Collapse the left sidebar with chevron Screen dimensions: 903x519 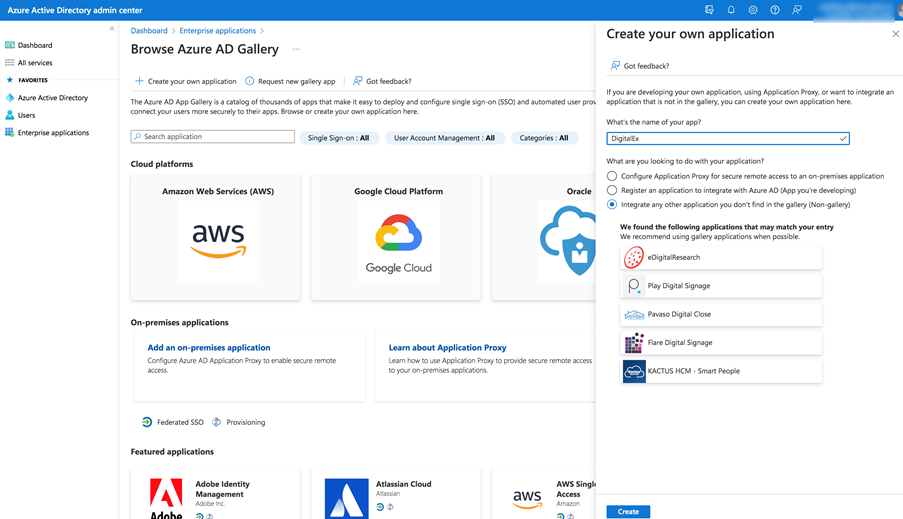(x=112, y=29)
